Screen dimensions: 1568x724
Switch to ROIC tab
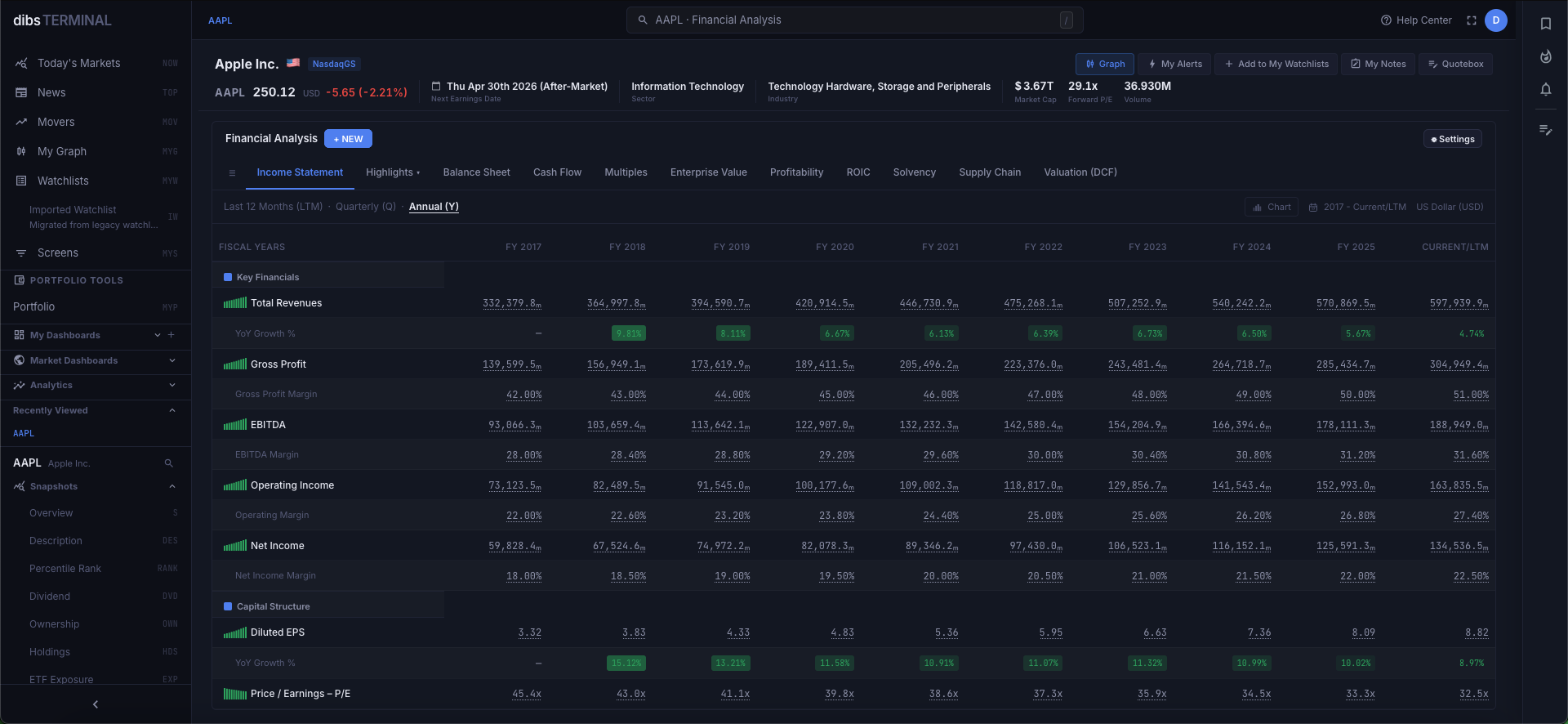(x=857, y=172)
